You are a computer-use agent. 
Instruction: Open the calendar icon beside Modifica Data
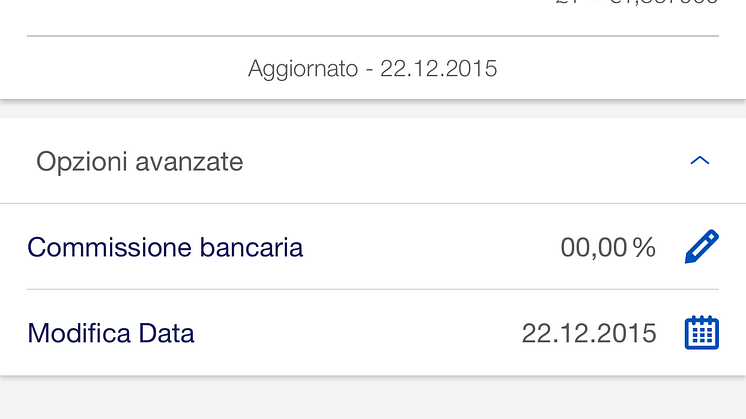click(x=701, y=333)
